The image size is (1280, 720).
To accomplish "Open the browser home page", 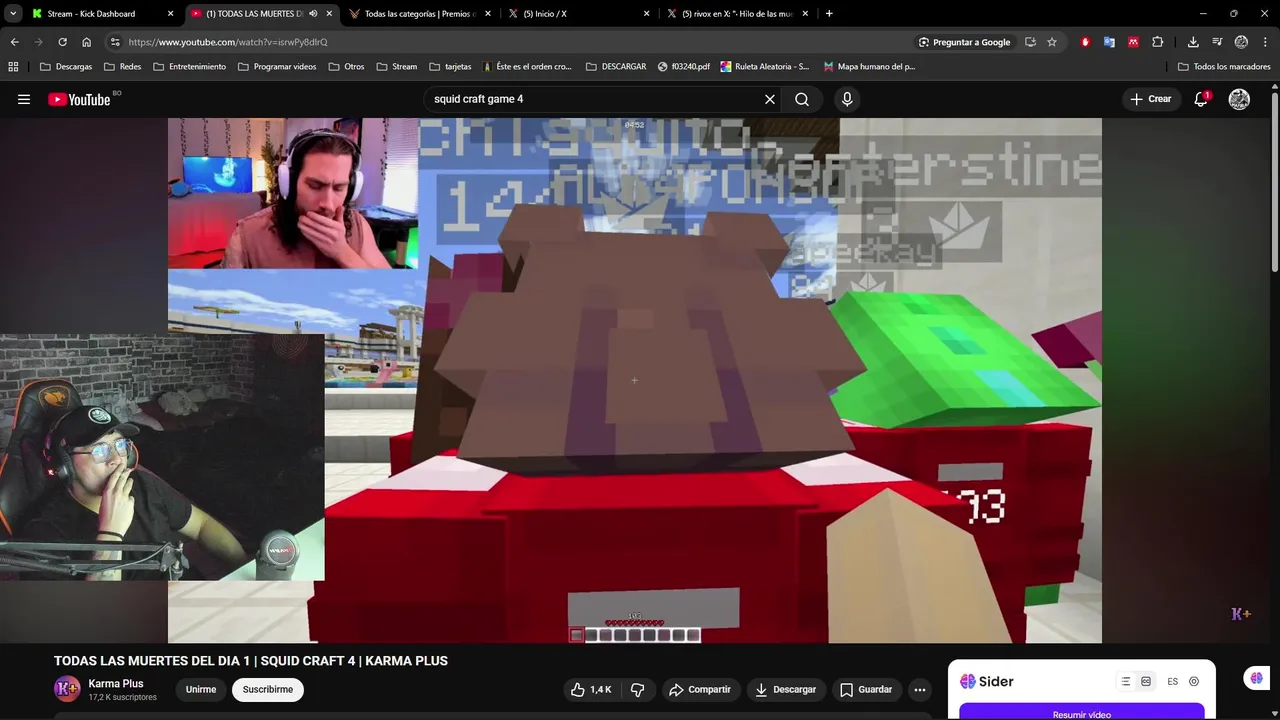I will (x=86, y=42).
